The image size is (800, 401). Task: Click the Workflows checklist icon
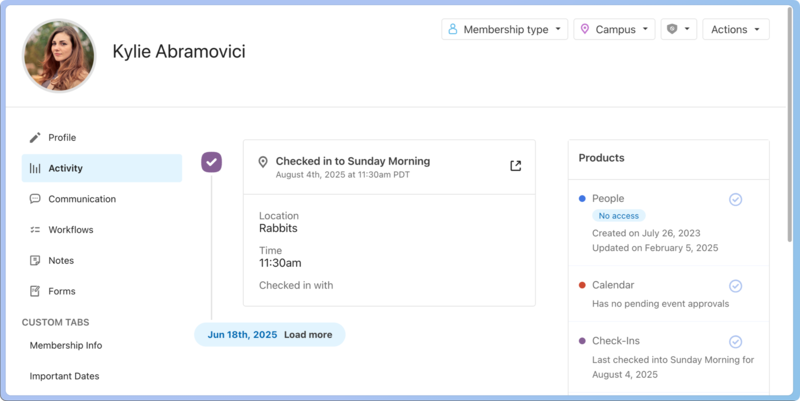[x=35, y=230]
